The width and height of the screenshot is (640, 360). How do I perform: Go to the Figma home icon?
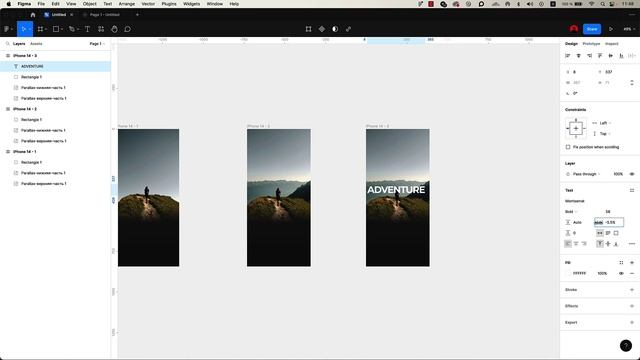click(33, 15)
